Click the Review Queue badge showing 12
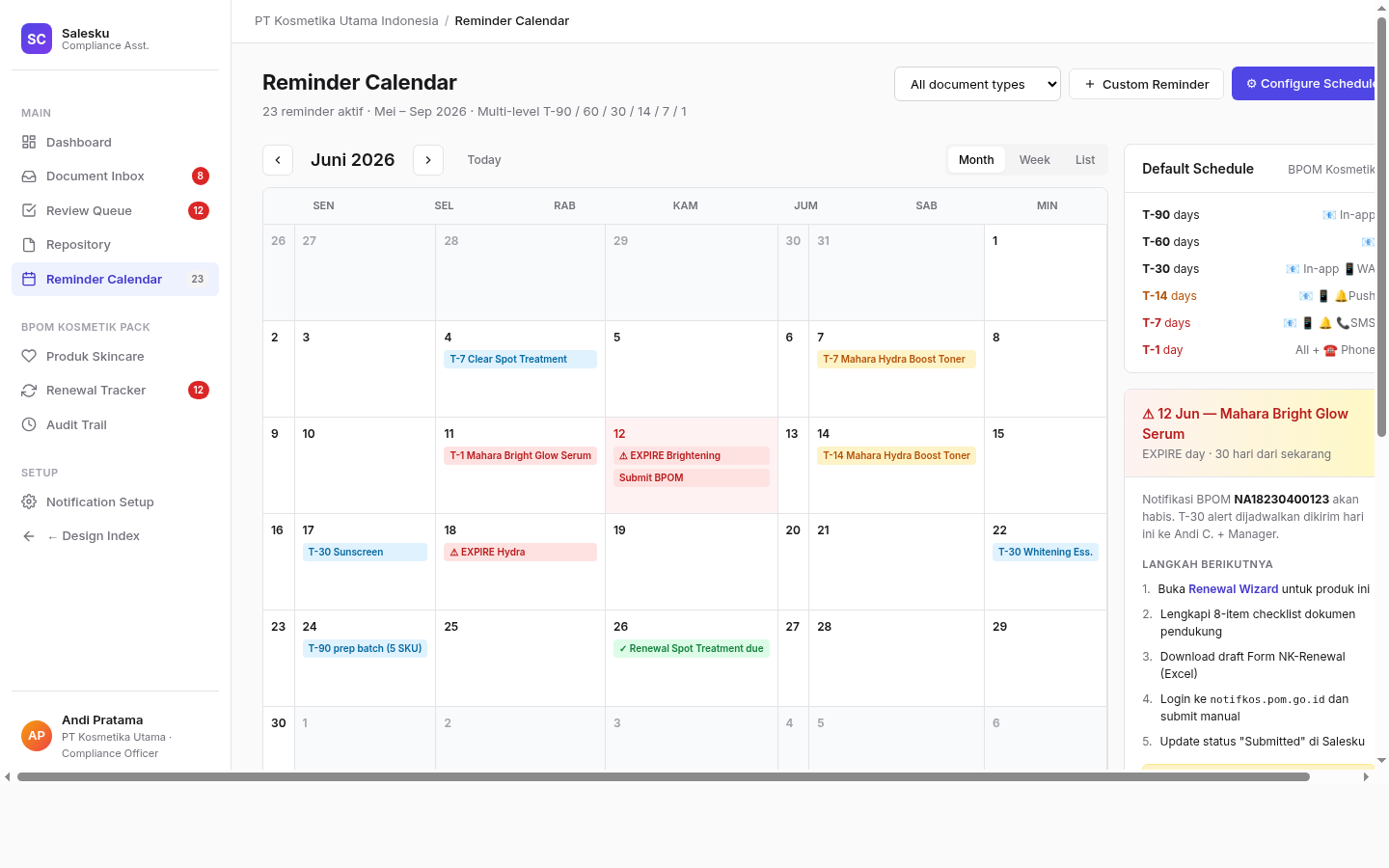 [x=198, y=210]
